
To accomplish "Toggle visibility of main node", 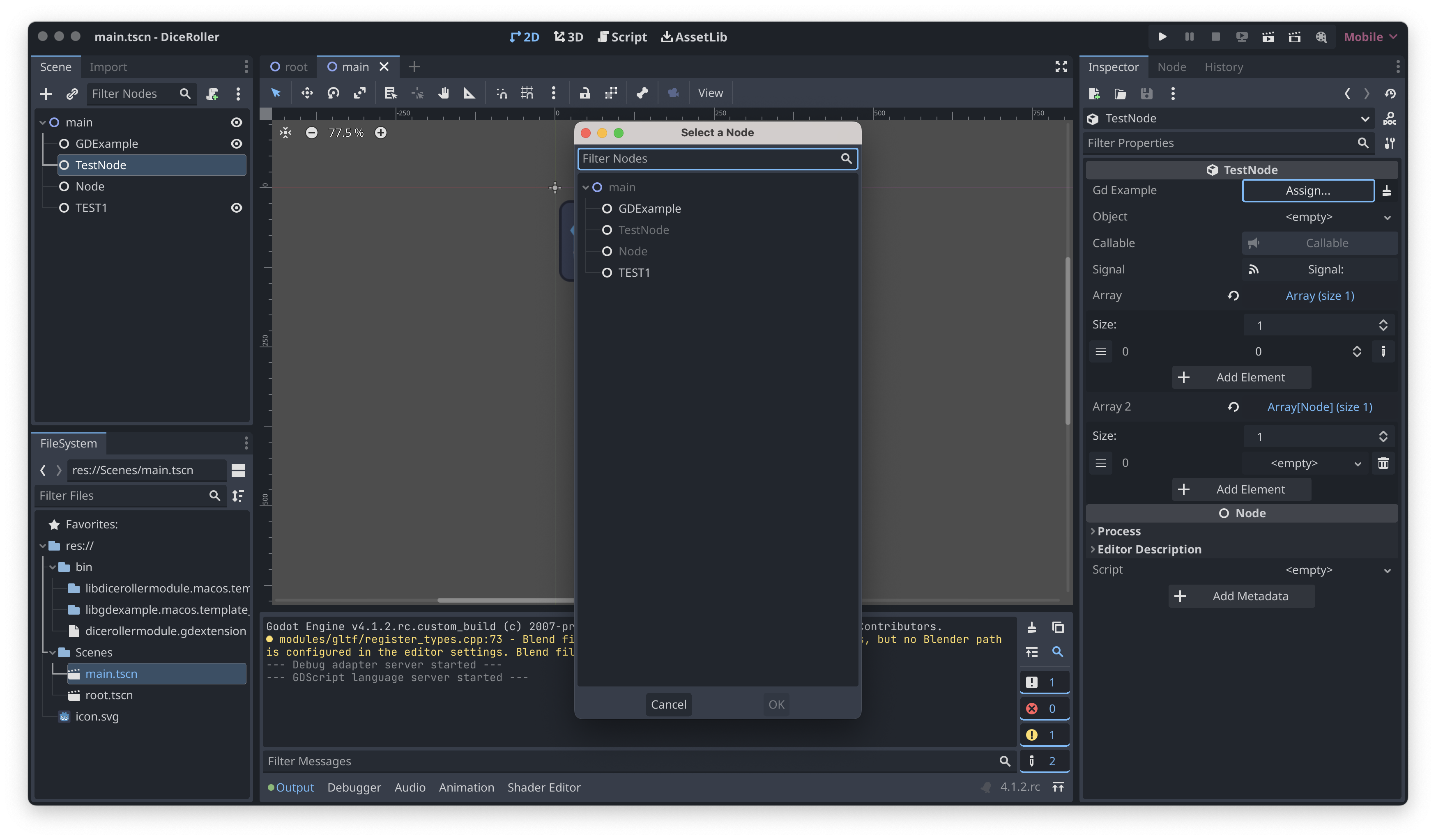I will [237, 122].
